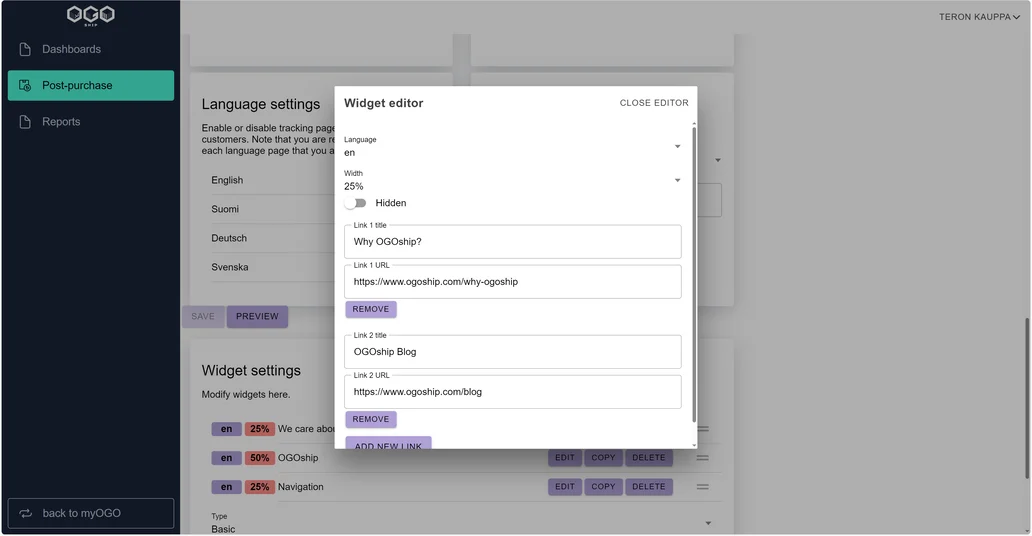Click the Reports document icon
Image resolution: width=1032 pixels, height=536 pixels.
pos(25,122)
